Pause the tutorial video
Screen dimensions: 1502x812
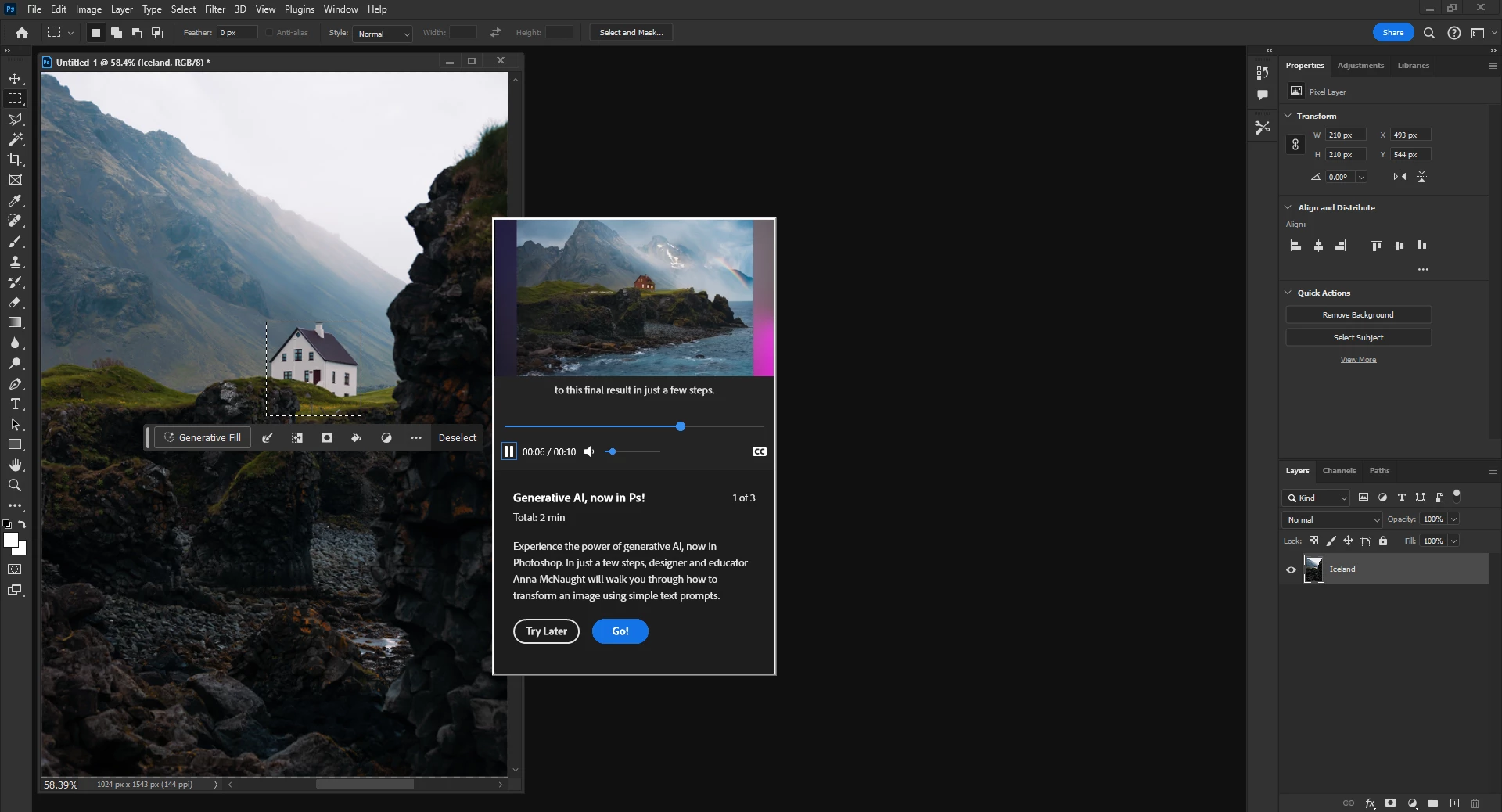click(508, 451)
